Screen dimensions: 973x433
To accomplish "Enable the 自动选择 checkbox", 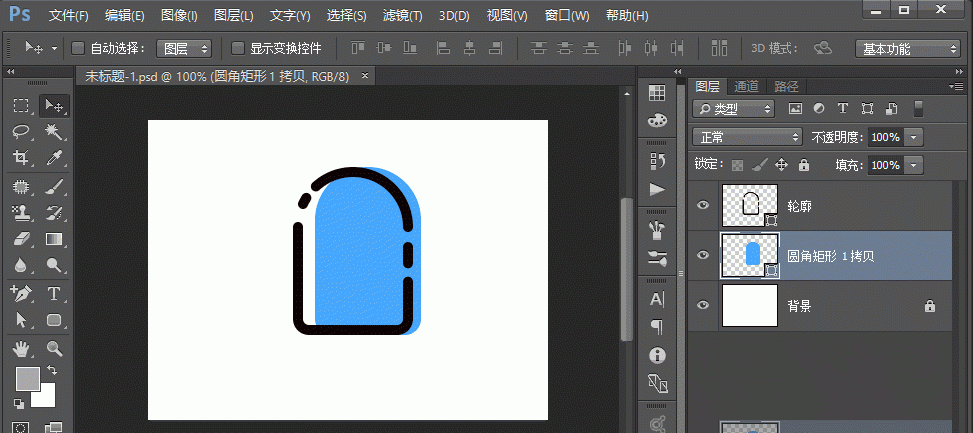I will click(79, 48).
